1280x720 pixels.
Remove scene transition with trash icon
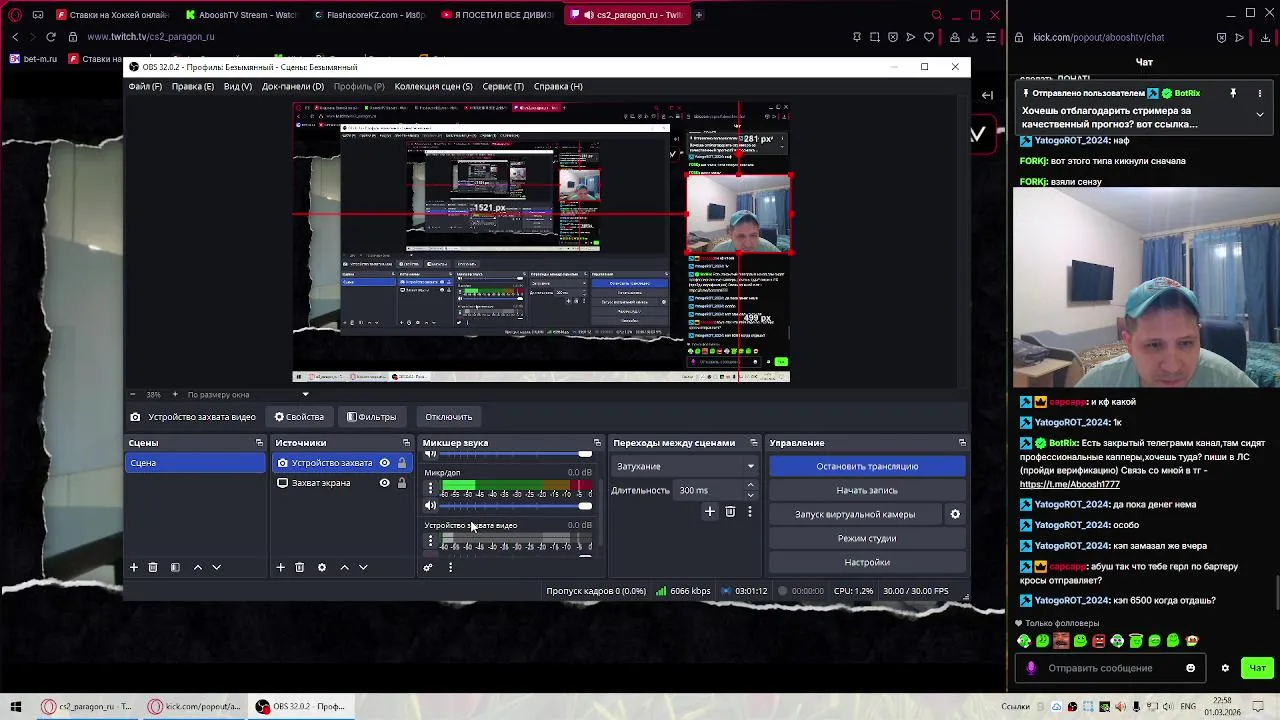point(730,511)
